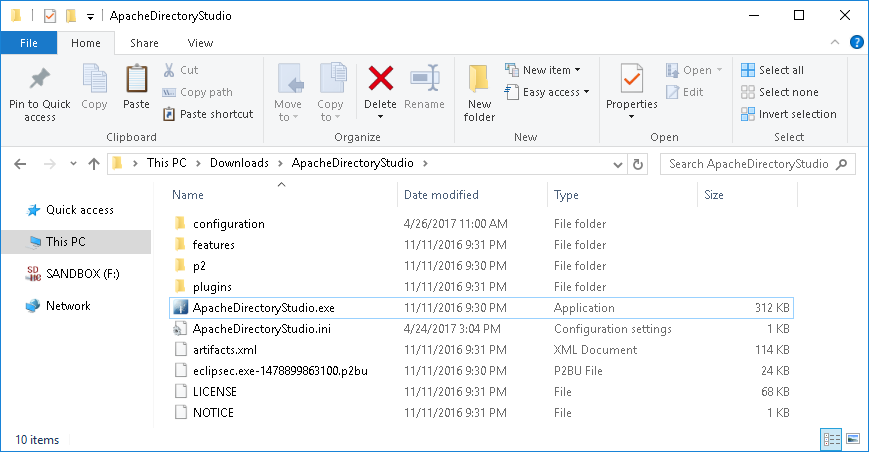Screen dimensions: 869x452
Task: Click the Search ApacheDirectoryStudio box
Action: point(757,164)
